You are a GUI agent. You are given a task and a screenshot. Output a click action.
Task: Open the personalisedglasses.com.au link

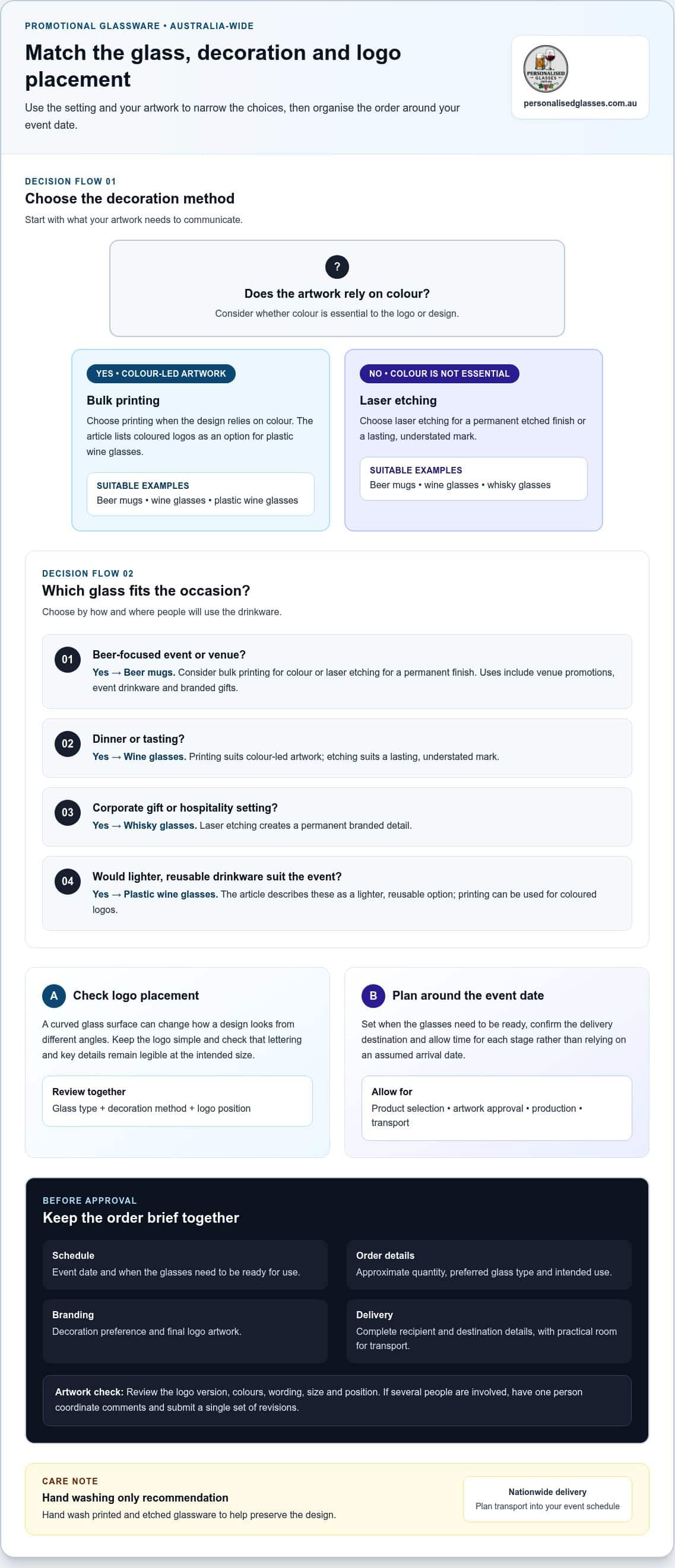[x=580, y=103]
